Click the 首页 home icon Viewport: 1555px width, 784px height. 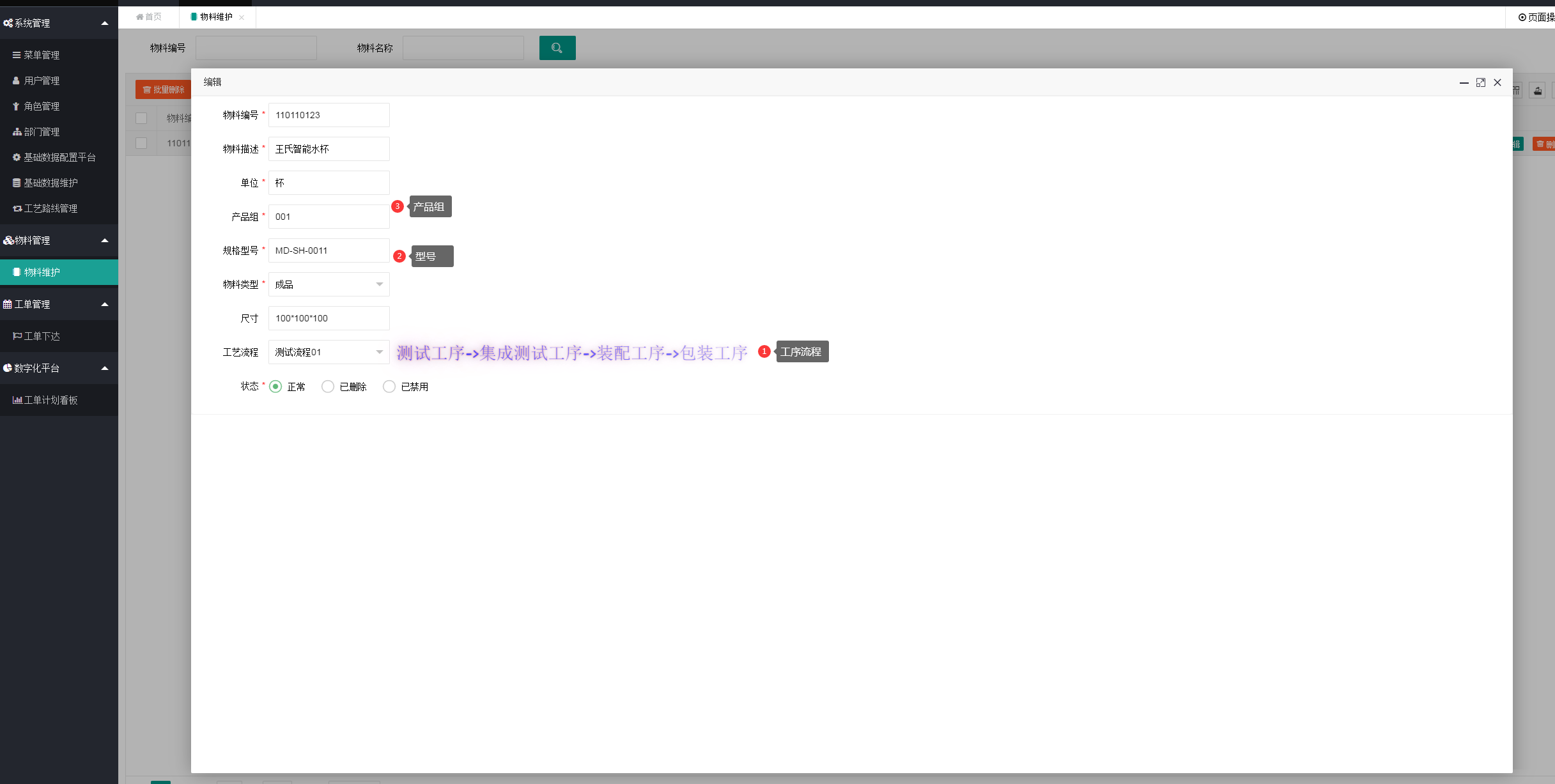(139, 17)
